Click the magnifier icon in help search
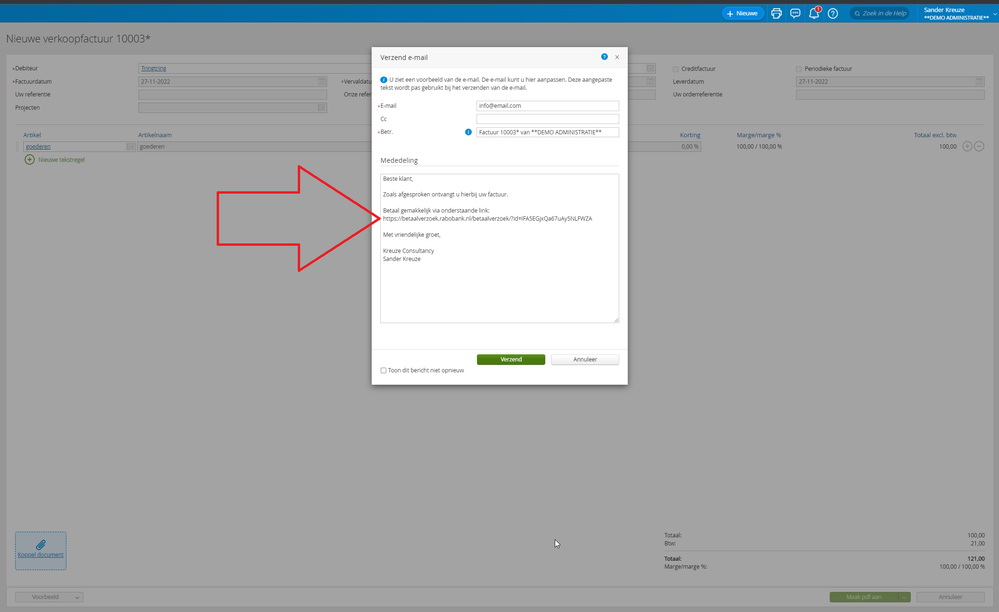This screenshot has height=612, width=999. pos(858,13)
